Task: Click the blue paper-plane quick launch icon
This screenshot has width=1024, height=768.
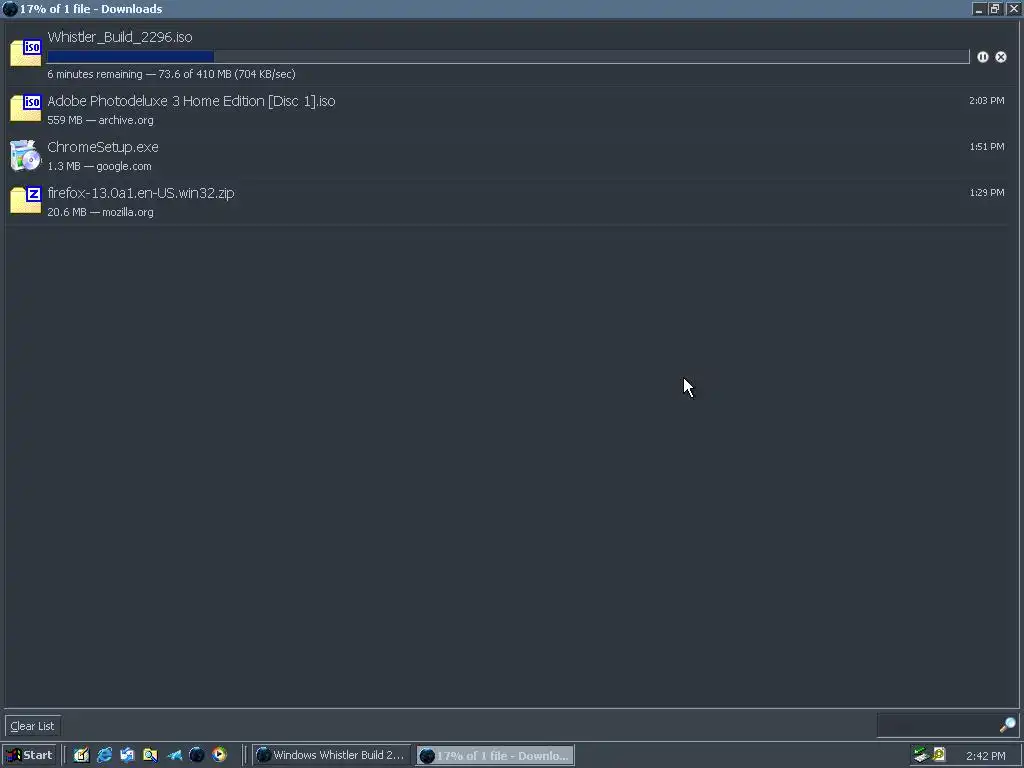Action: coord(174,755)
